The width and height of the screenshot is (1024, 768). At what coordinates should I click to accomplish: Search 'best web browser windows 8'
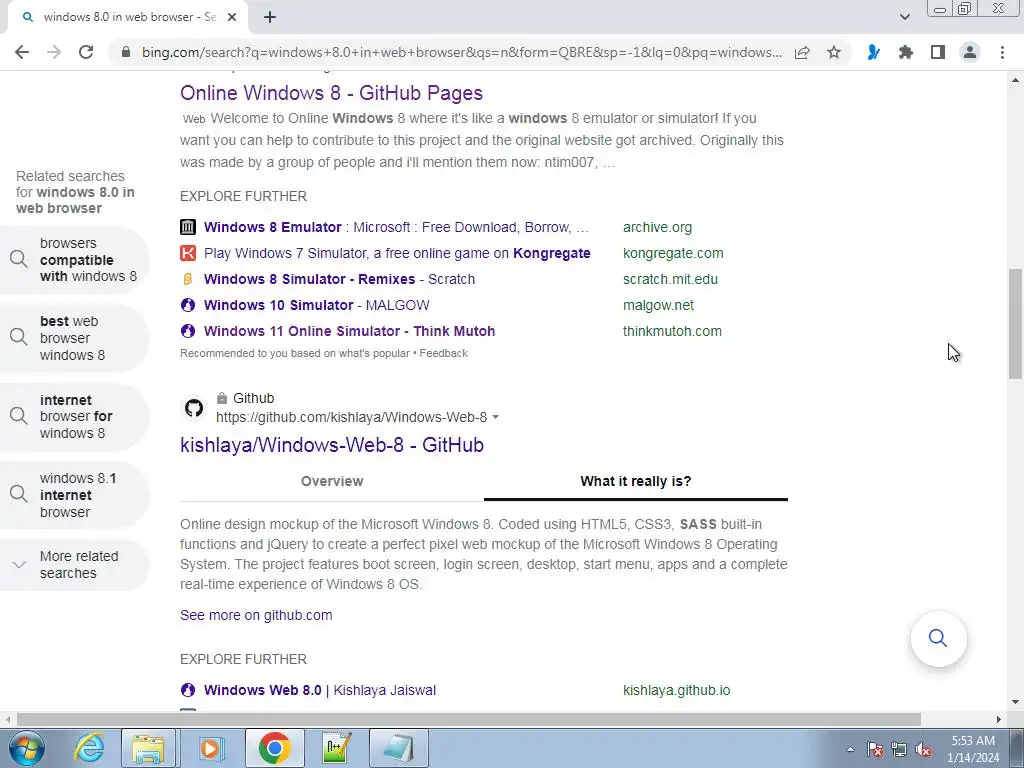(x=74, y=338)
